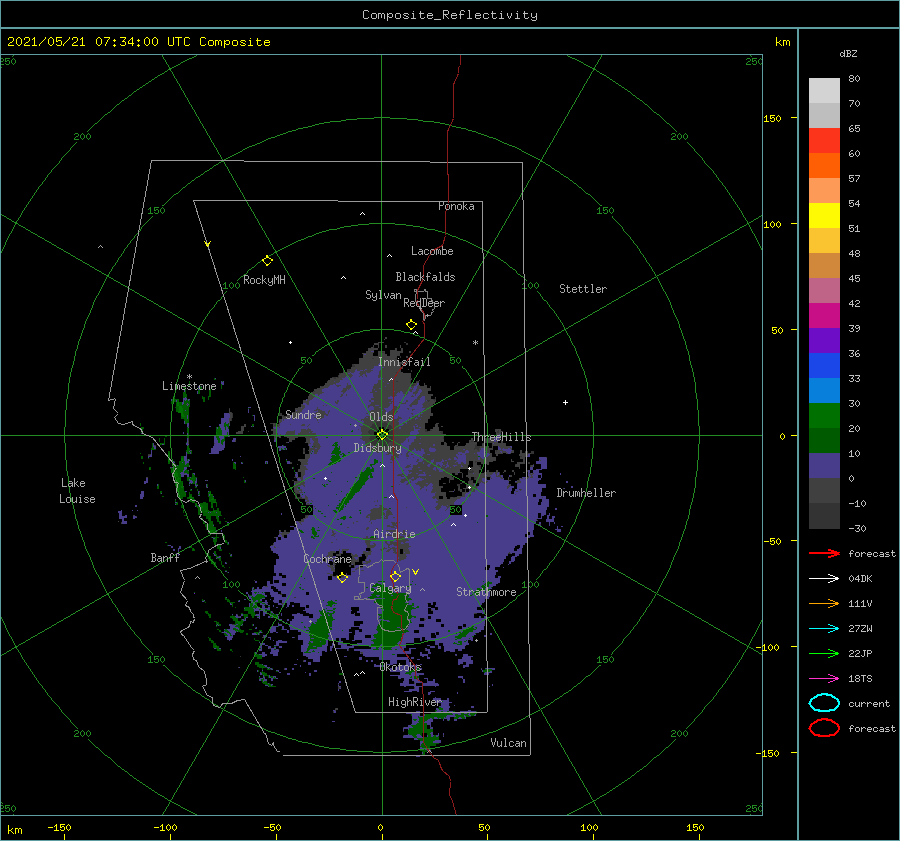The height and width of the screenshot is (841, 900).
Task: Click the cyan 'current' ellipse legend icon
Action: [824, 703]
